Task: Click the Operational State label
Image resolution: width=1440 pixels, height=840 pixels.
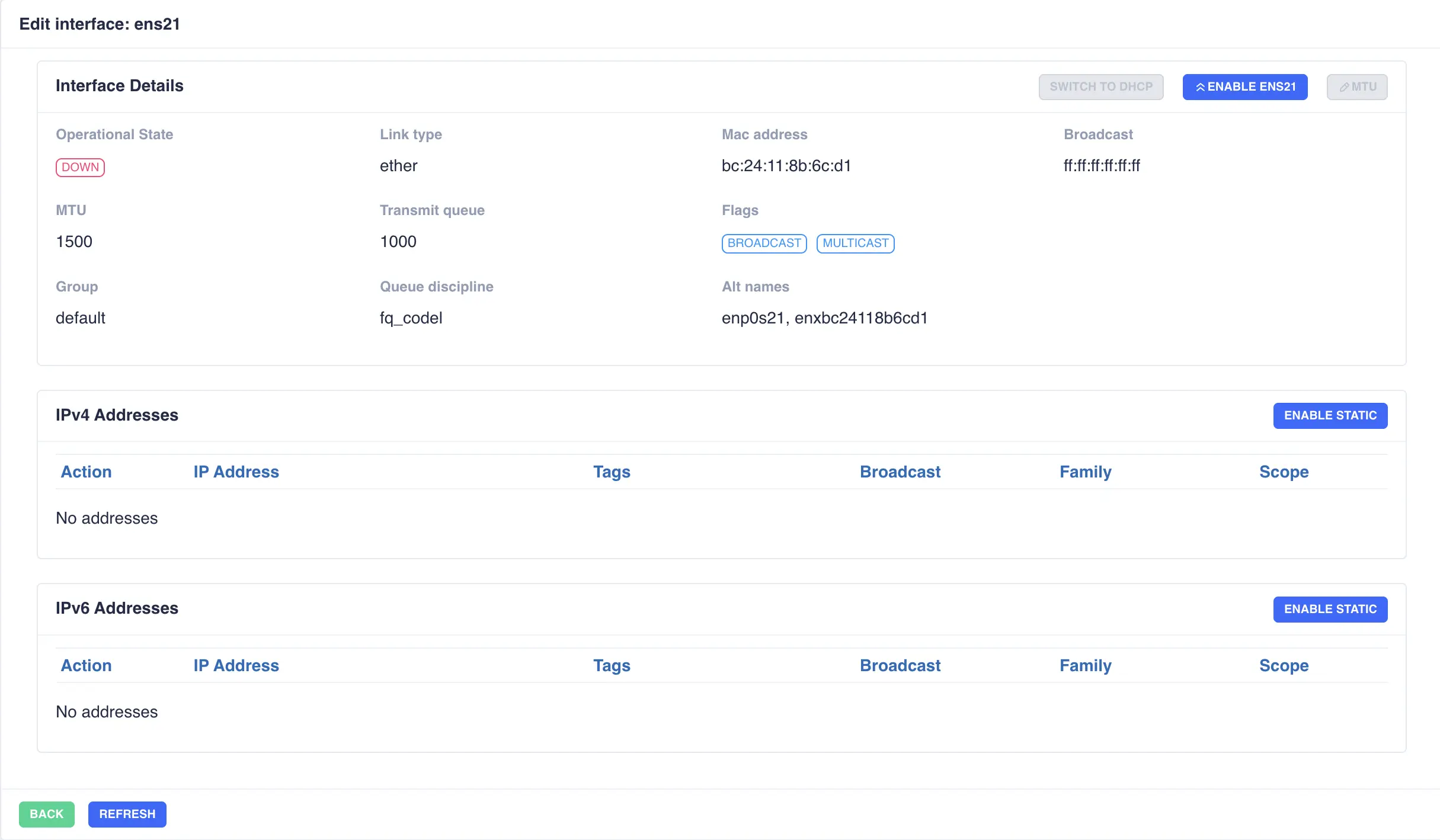Action: [114, 134]
